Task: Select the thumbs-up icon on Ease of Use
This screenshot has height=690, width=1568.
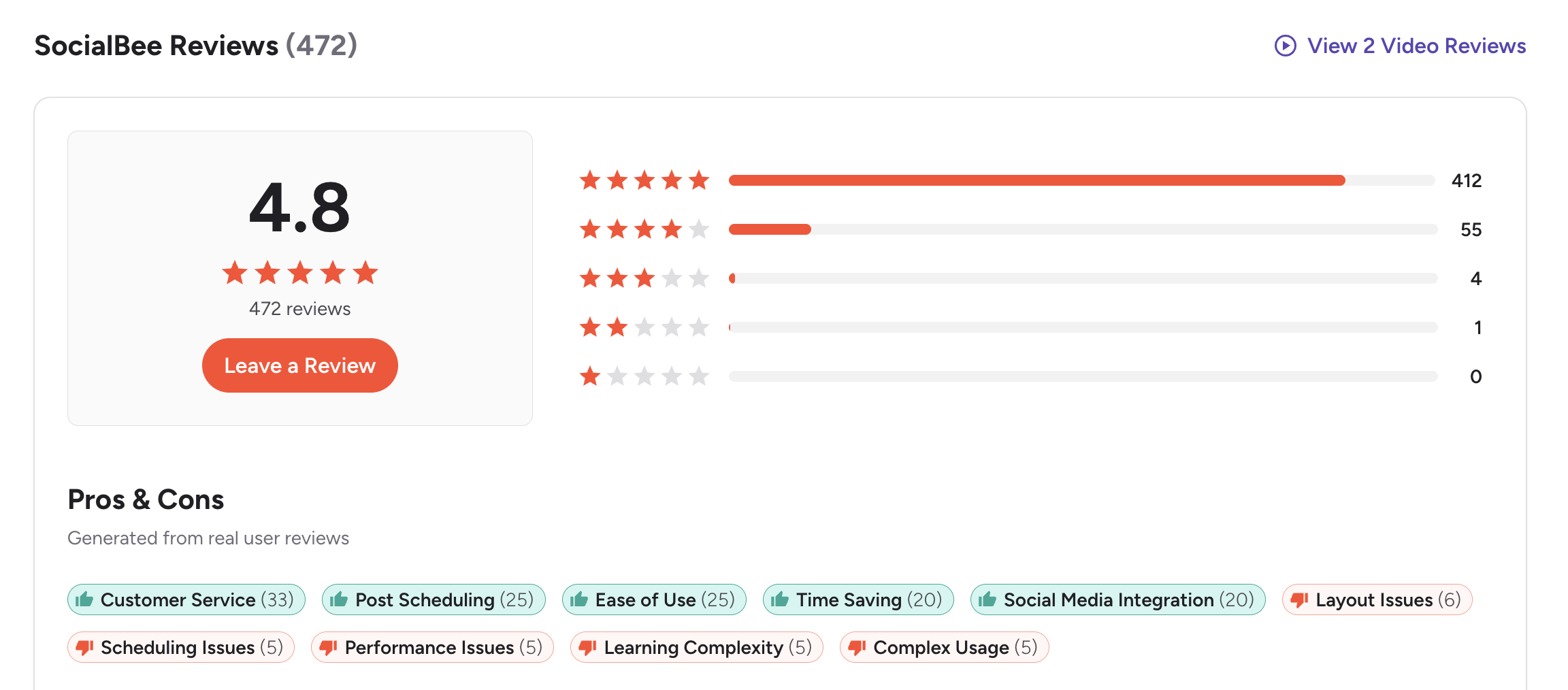Action: click(578, 599)
